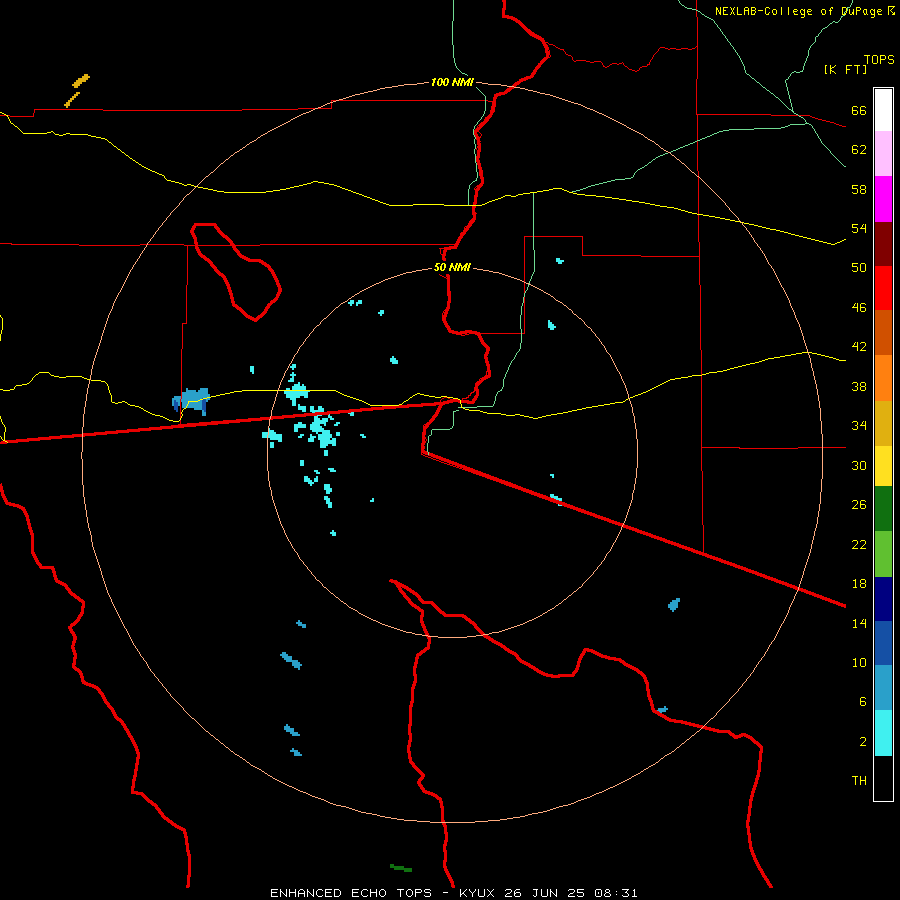
Task: Click legend value 22
Action: (x=859, y=544)
